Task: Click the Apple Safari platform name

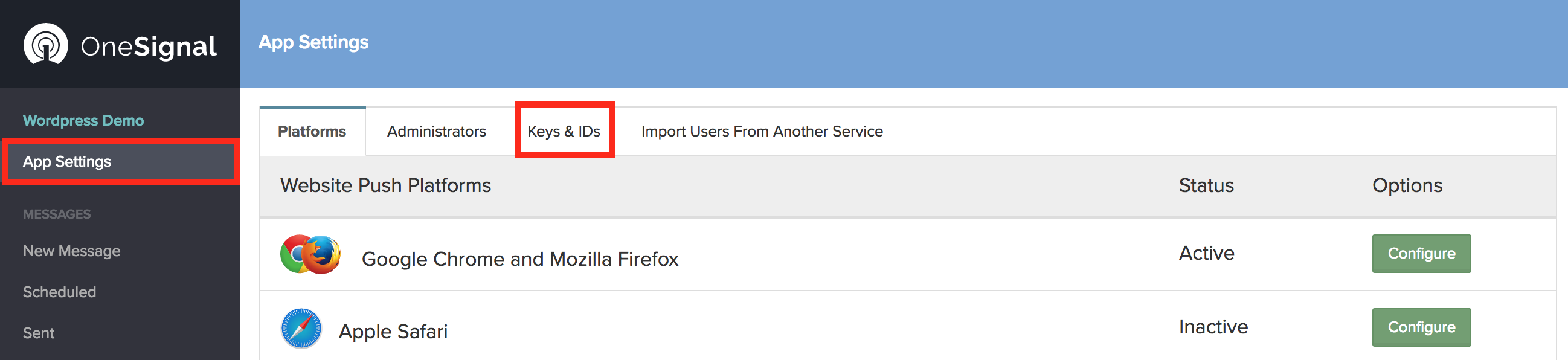Action: point(393,332)
